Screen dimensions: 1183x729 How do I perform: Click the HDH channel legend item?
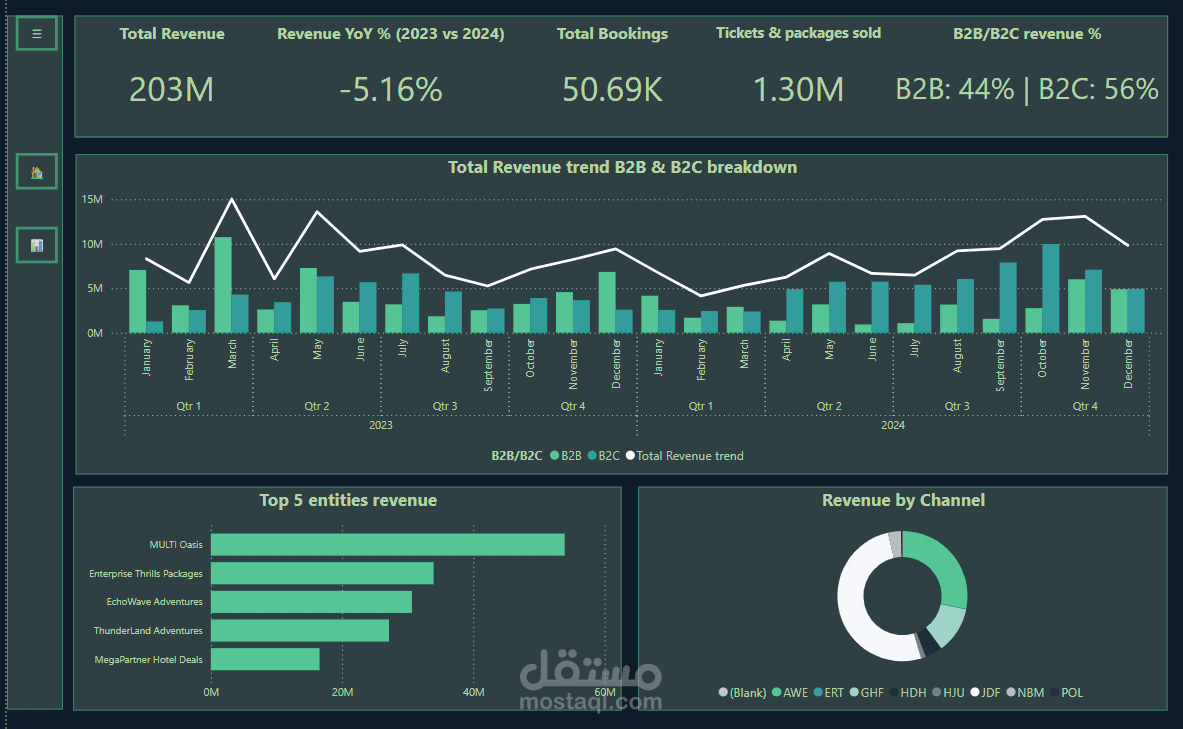click(x=908, y=693)
